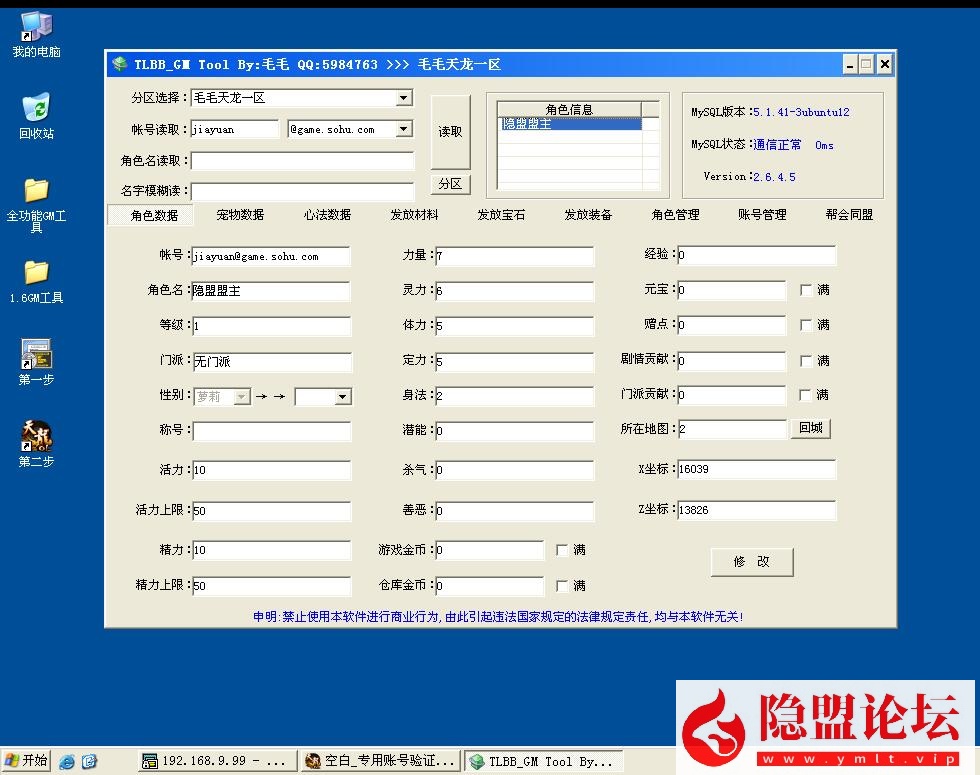Click the 身法 input field

pyautogui.click(x=514, y=396)
